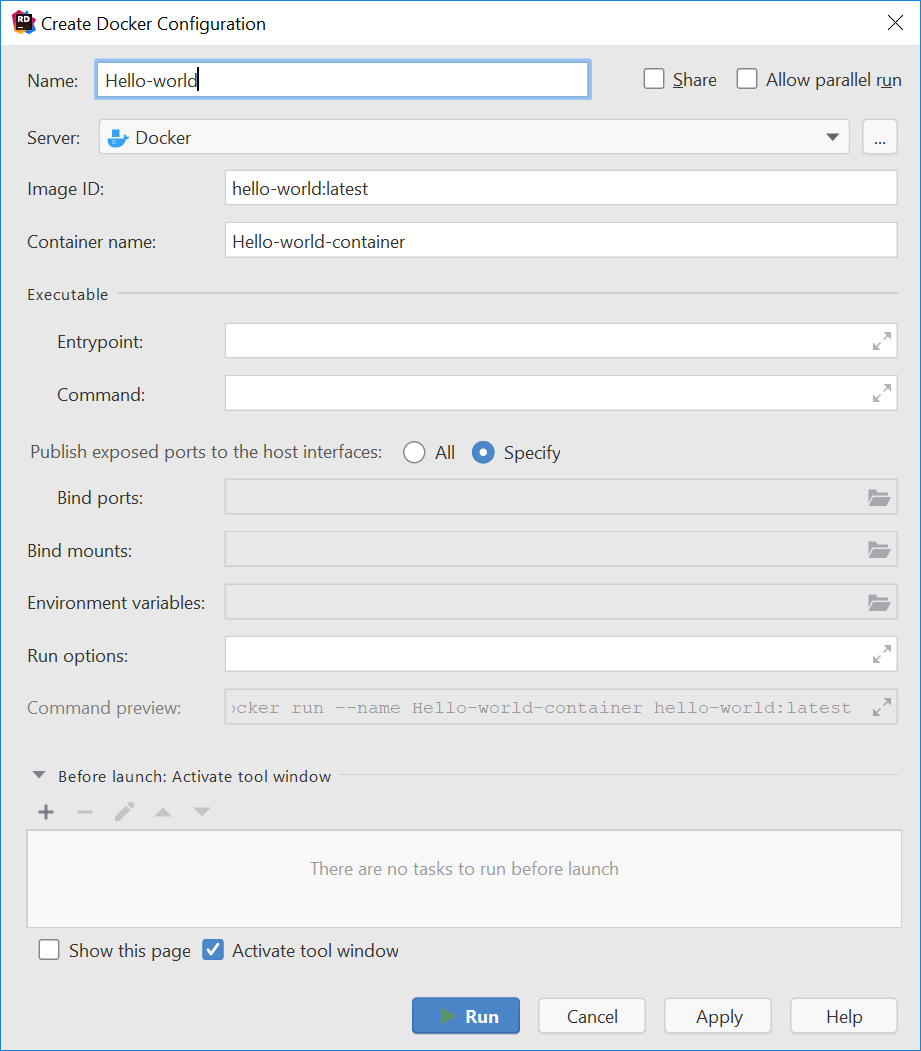Click the Apply button

coord(718,1016)
